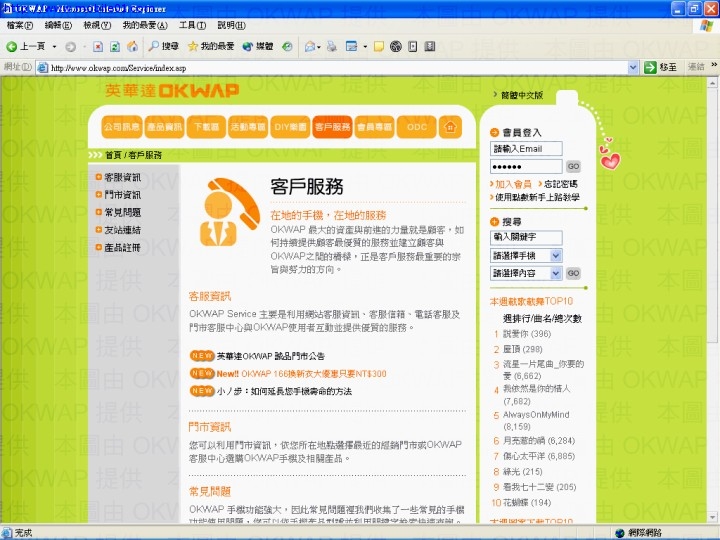720x540 pixels.
Task: Open the Search magnifier in toolbar
Action: coord(153,46)
